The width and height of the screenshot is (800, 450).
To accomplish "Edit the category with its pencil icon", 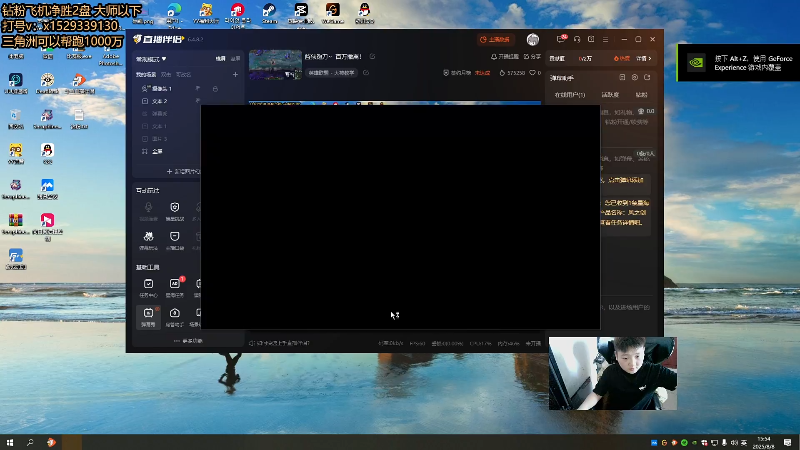I will click(366, 73).
